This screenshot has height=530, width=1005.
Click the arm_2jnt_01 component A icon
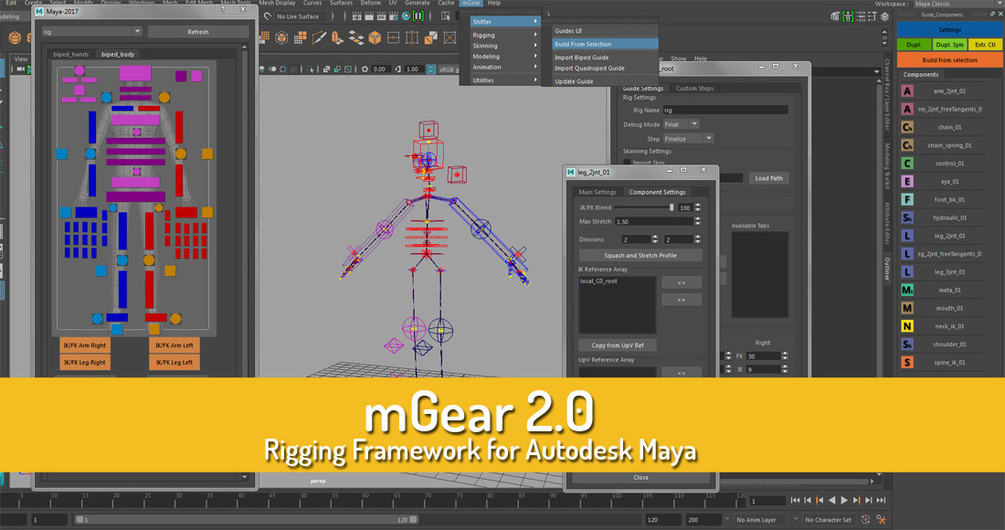tap(907, 91)
